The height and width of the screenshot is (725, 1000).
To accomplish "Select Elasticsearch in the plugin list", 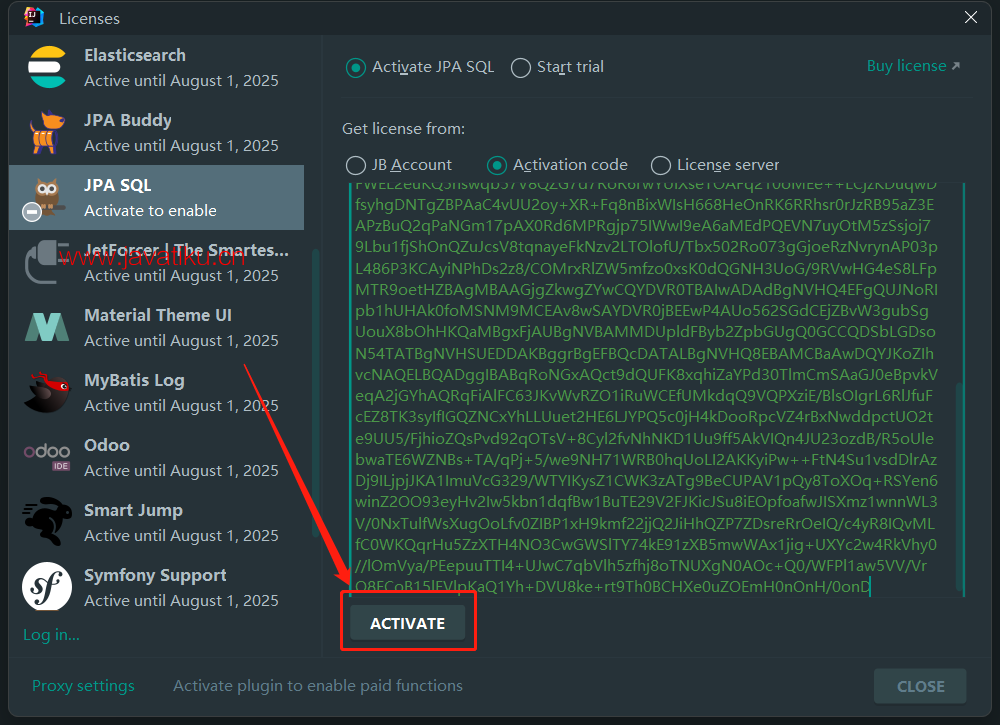I will pyautogui.click(x=156, y=68).
